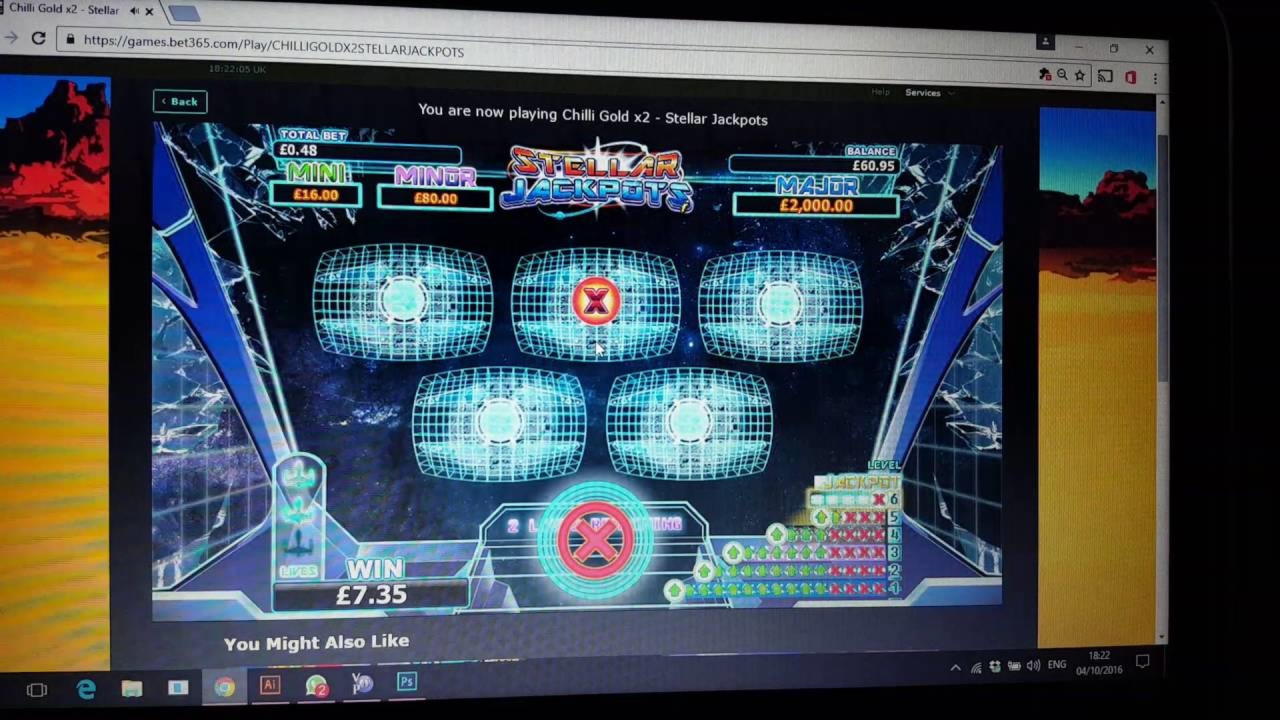The image size is (1280, 720).
Task: Show hidden system tray icons
Action: click(x=955, y=668)
